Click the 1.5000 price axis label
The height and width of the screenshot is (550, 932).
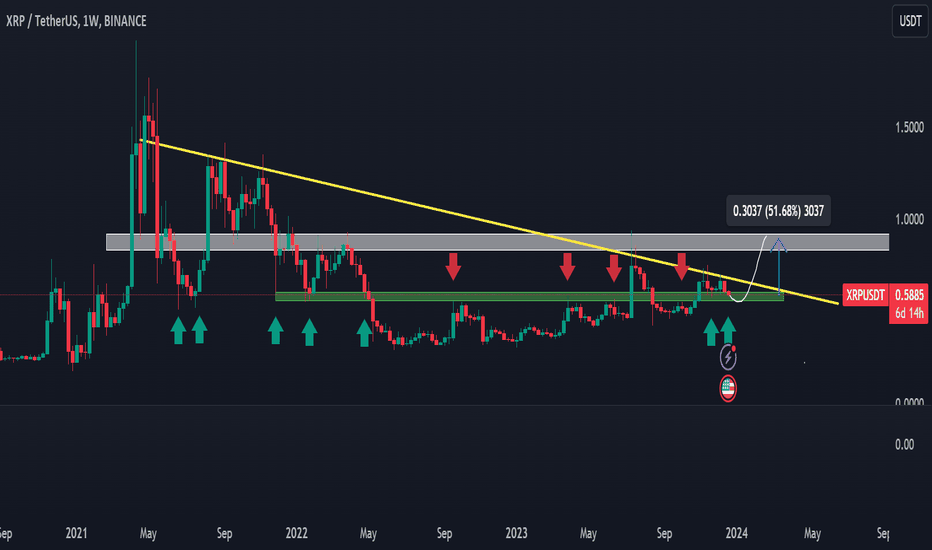click(909, 127)
